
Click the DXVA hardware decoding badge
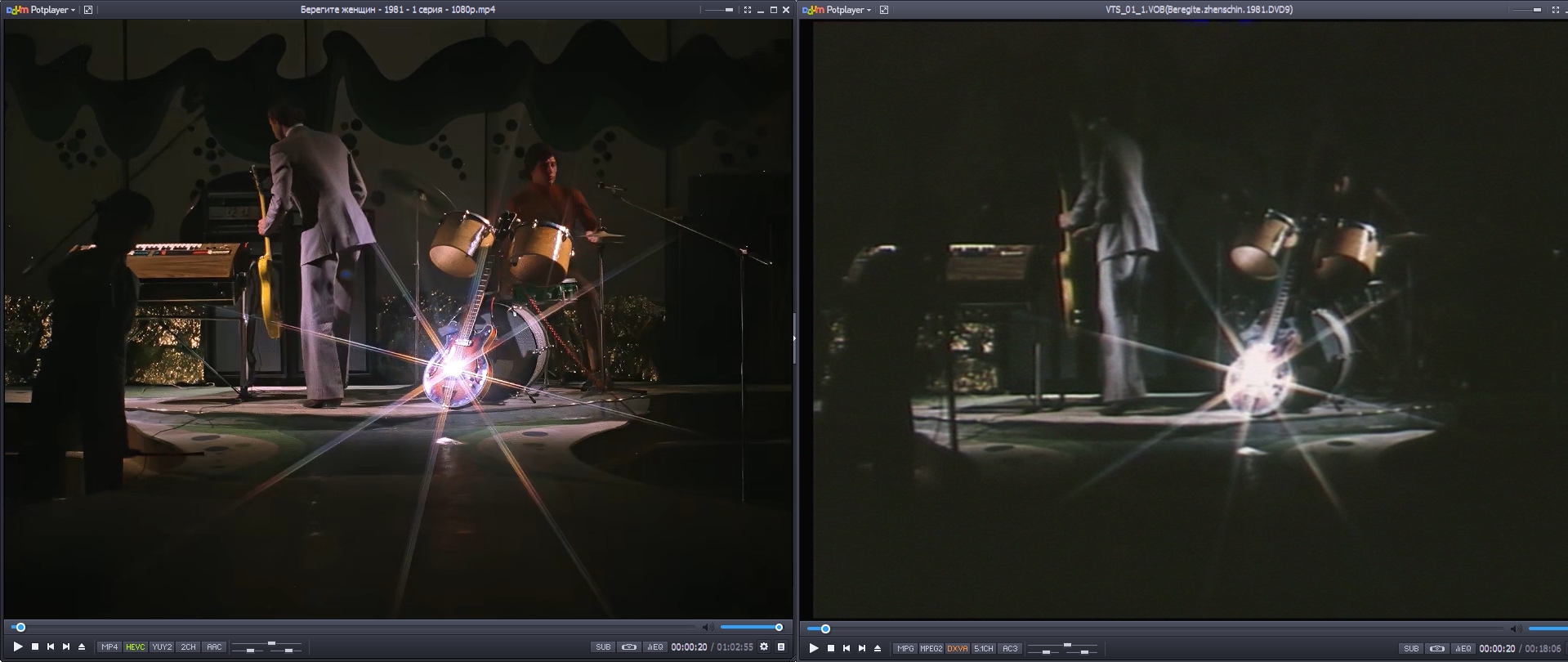click(957, 648)
